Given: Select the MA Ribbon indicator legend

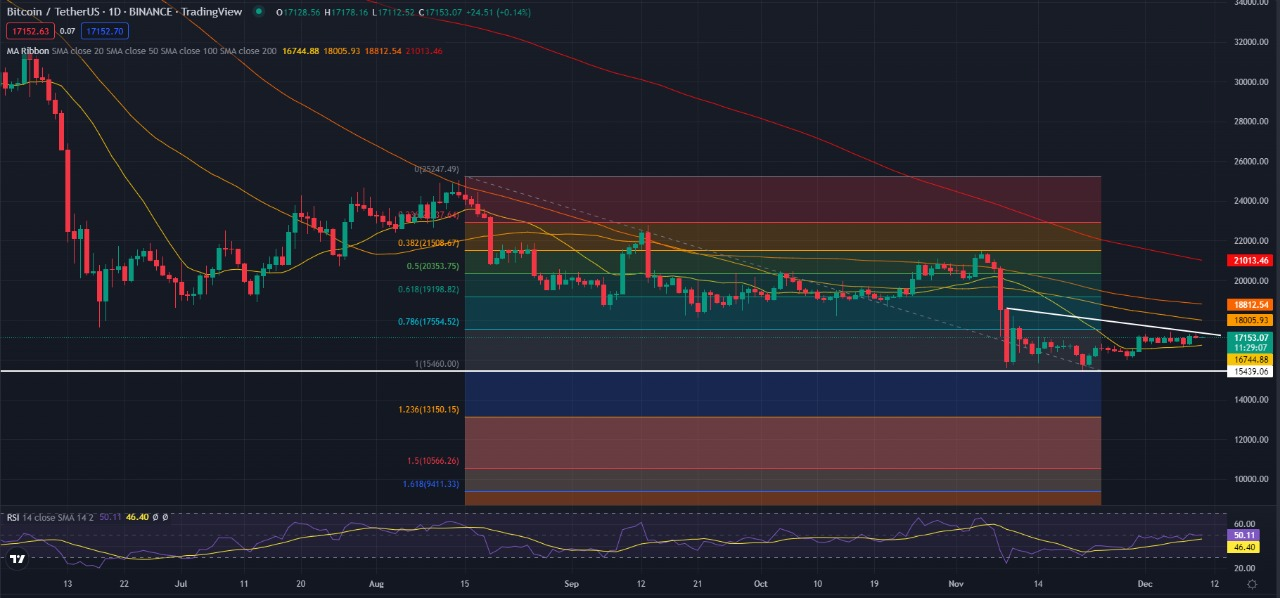Looking at the screenshot, I should tap(28, 50).
